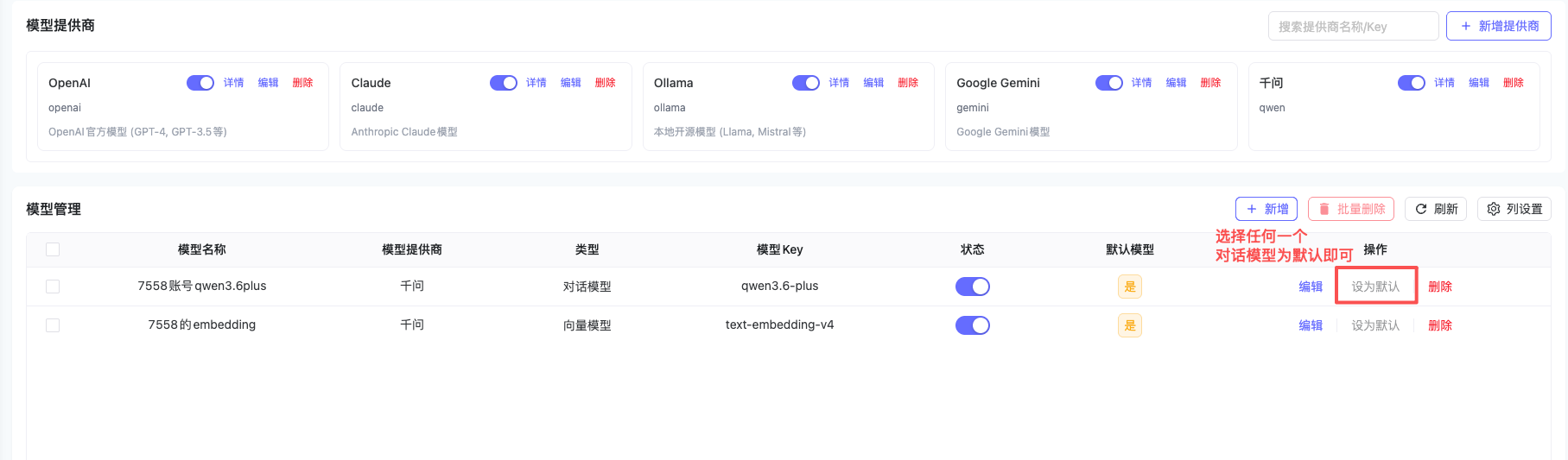Set qwen3.6-plus model as default

(x=1375, y=287)
